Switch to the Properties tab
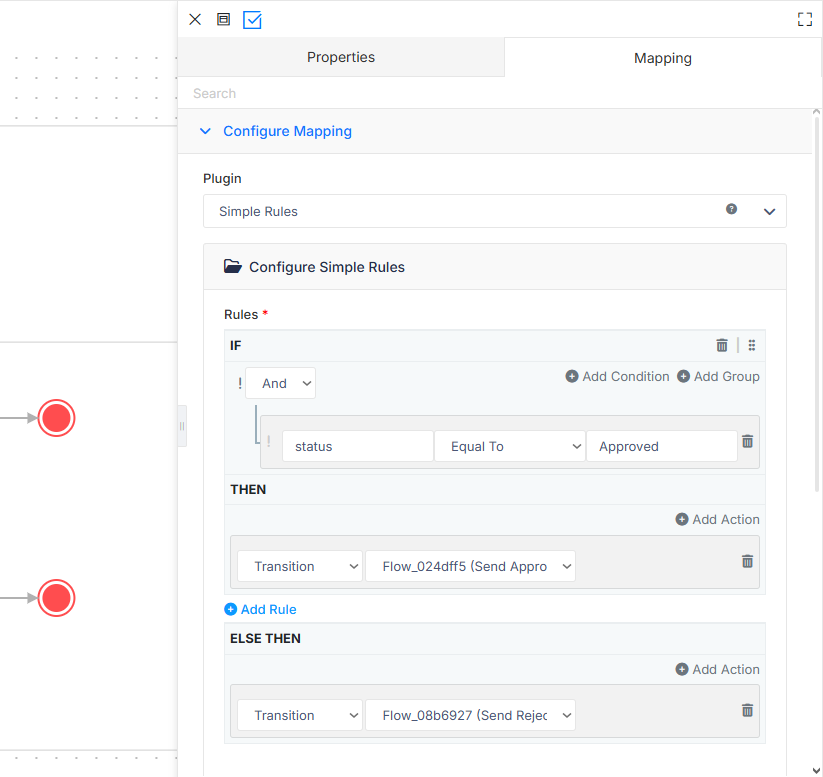Image resolution: width=823 pixels, height=777 pixels. point(341,57)
